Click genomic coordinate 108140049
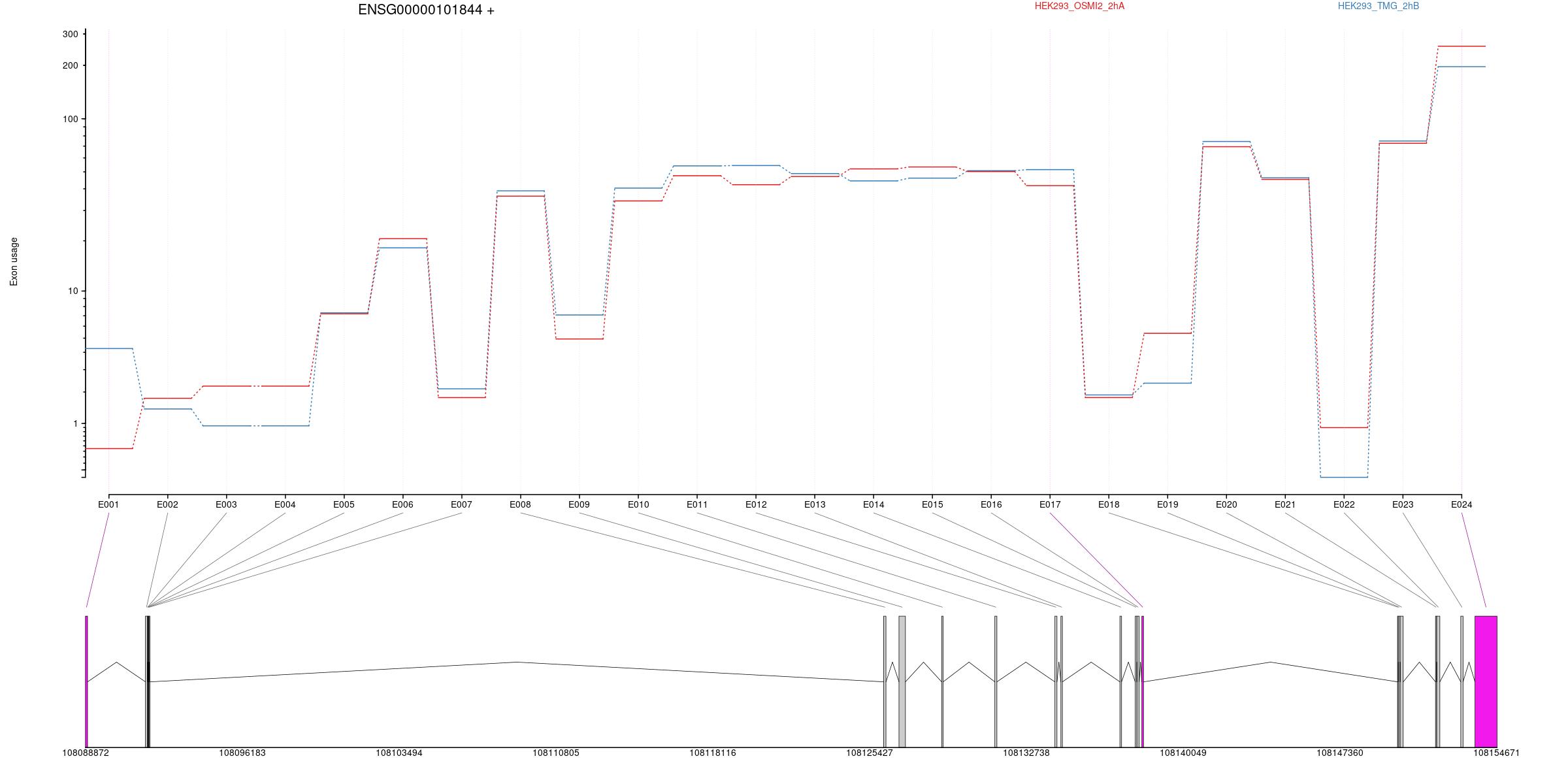Viewport: 1568px width, 784px height. click(1183, 753)
